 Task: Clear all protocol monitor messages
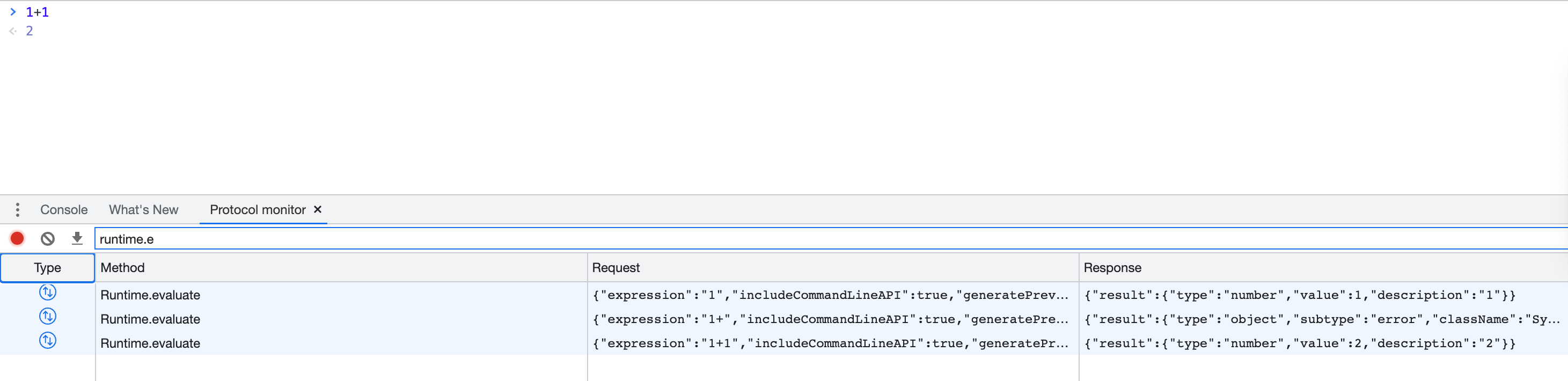point(47,239)
